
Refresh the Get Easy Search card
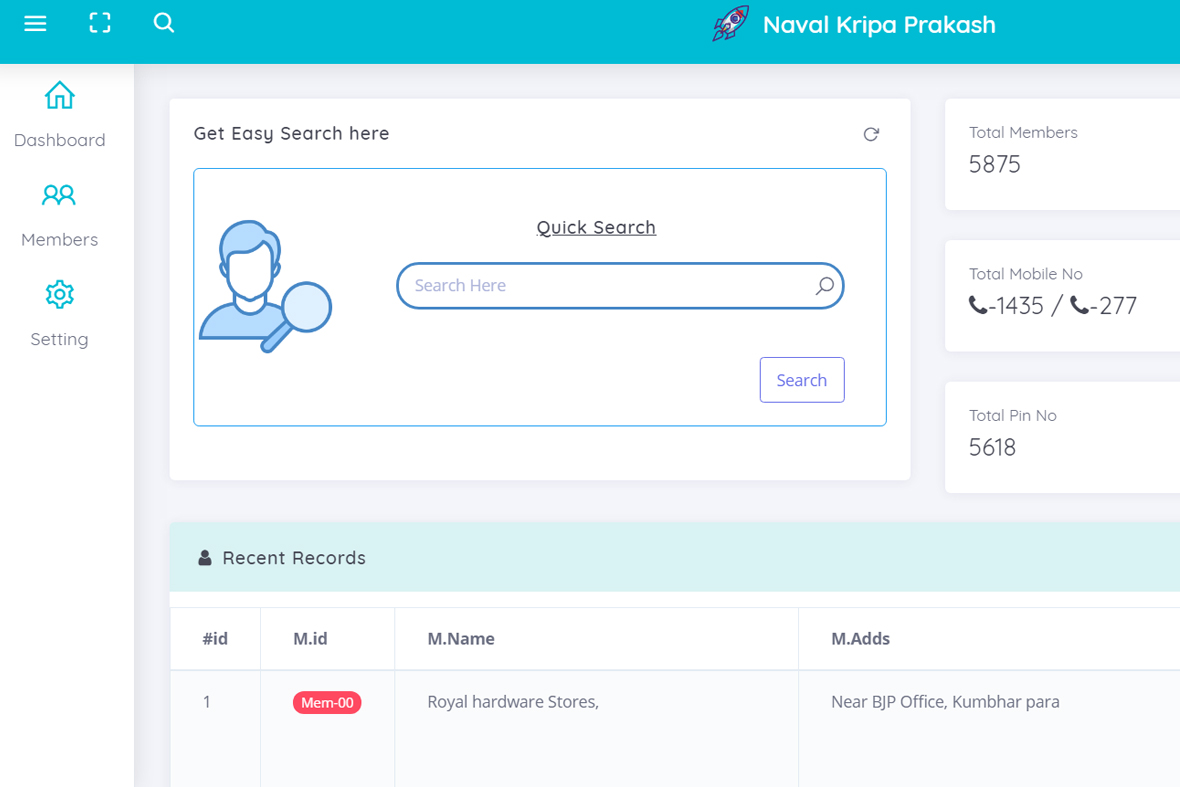point(871,134)
